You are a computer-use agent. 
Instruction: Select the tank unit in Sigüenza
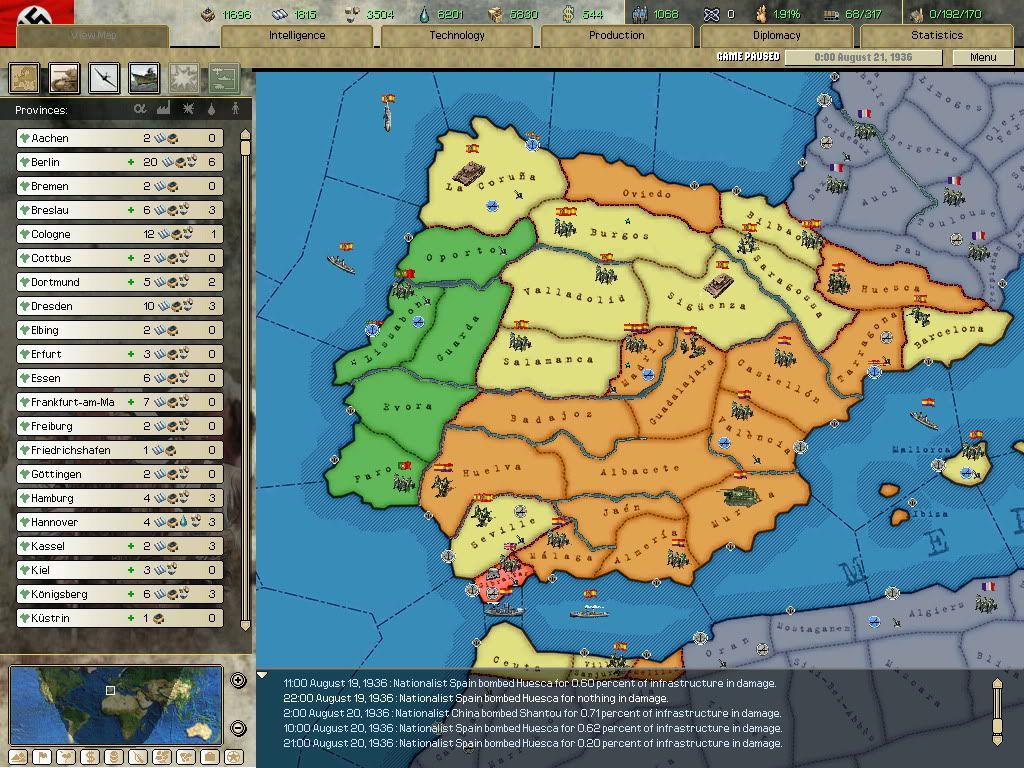coord(718,285)
